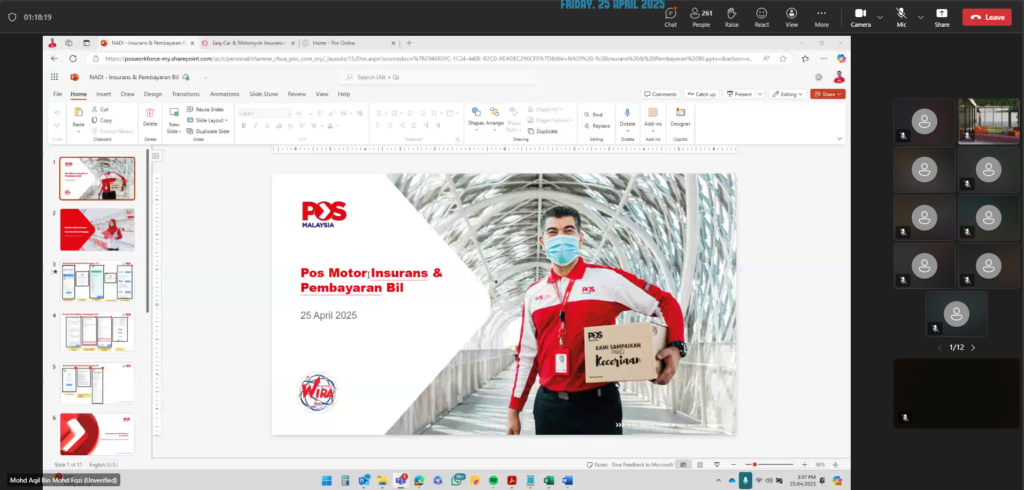Expand the Present dropdown arrow
Image resolution: width=1024 pixels, height=490 pixels.
pos(760,94)
